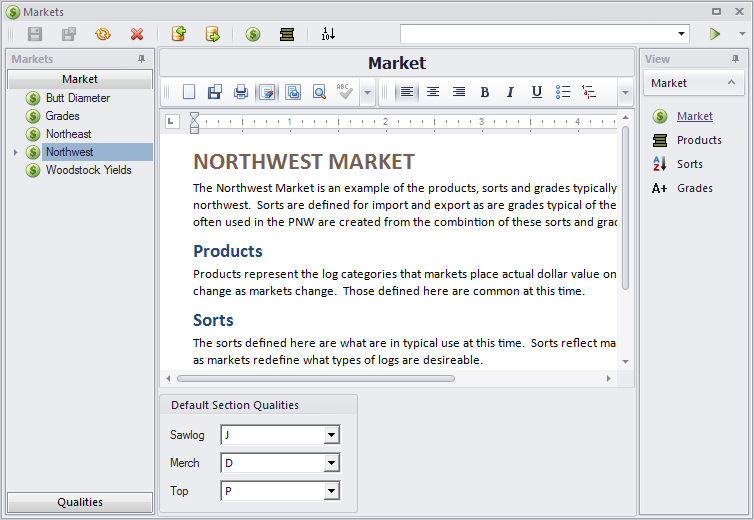This screenshot has height=520, width=754.
Task: Open Products in View panel
Action: click(699, 140)
